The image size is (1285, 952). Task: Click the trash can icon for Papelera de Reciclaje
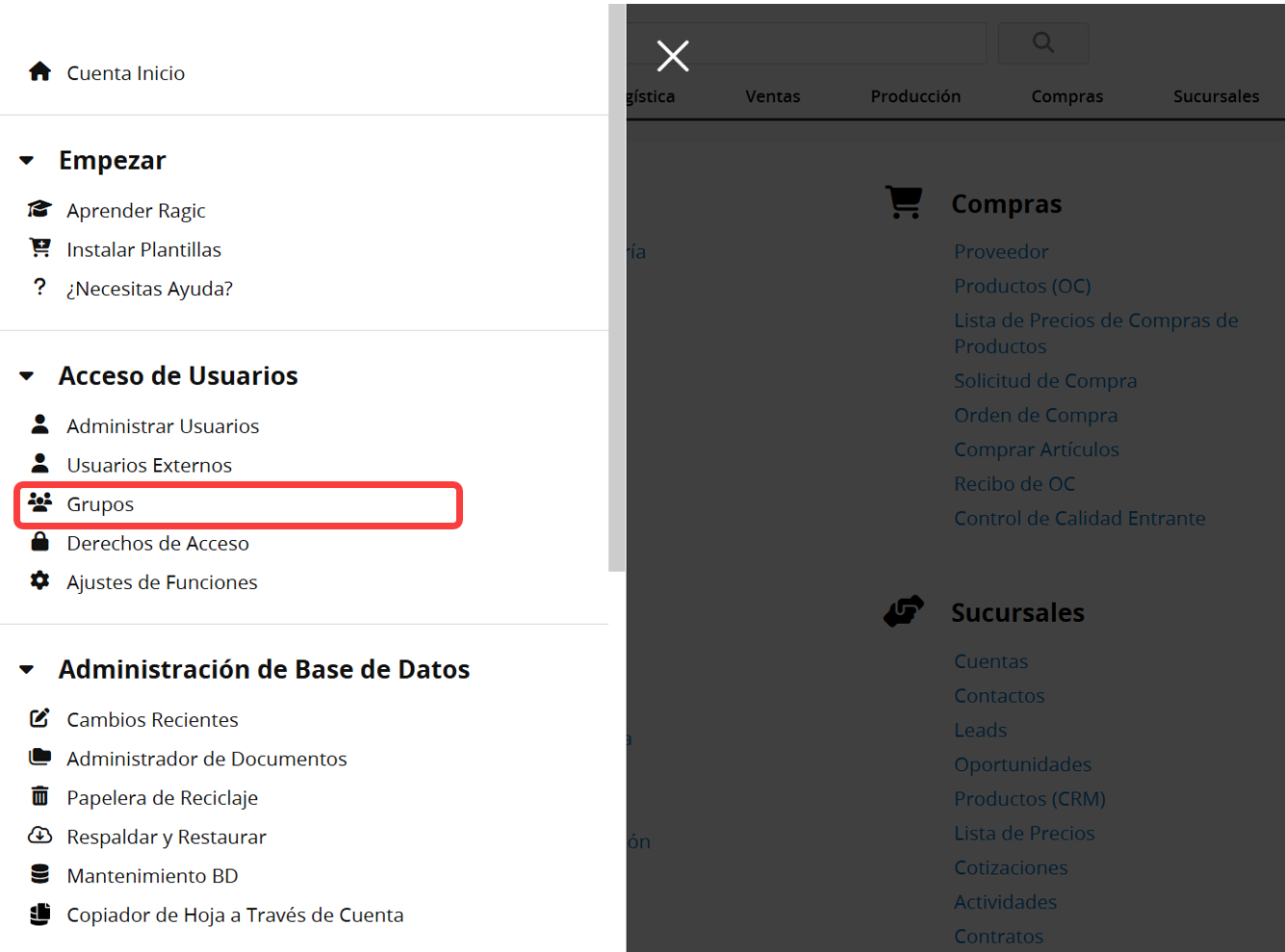click(39, 796)
